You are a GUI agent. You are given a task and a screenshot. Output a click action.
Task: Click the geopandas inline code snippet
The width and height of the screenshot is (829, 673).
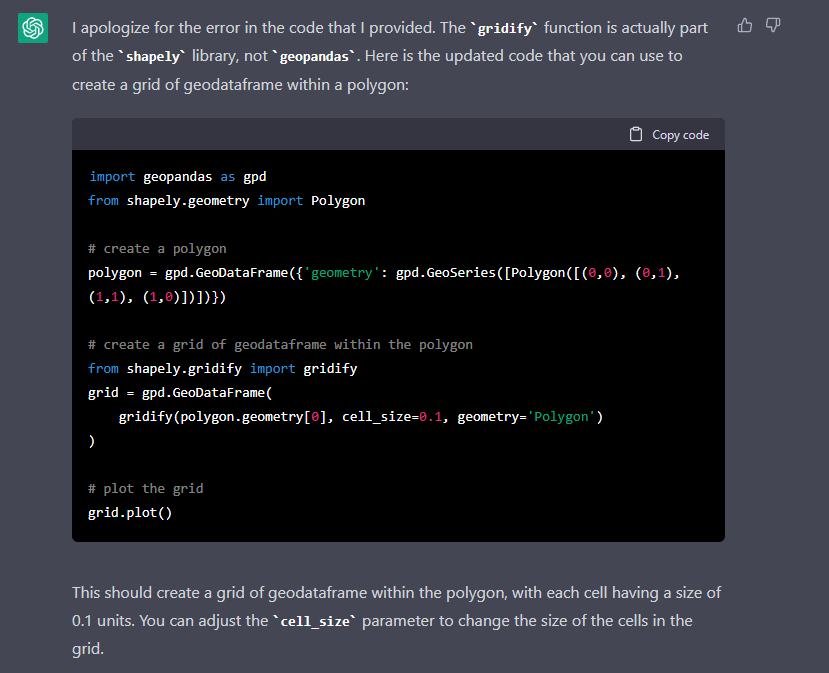tap(314, 56)
